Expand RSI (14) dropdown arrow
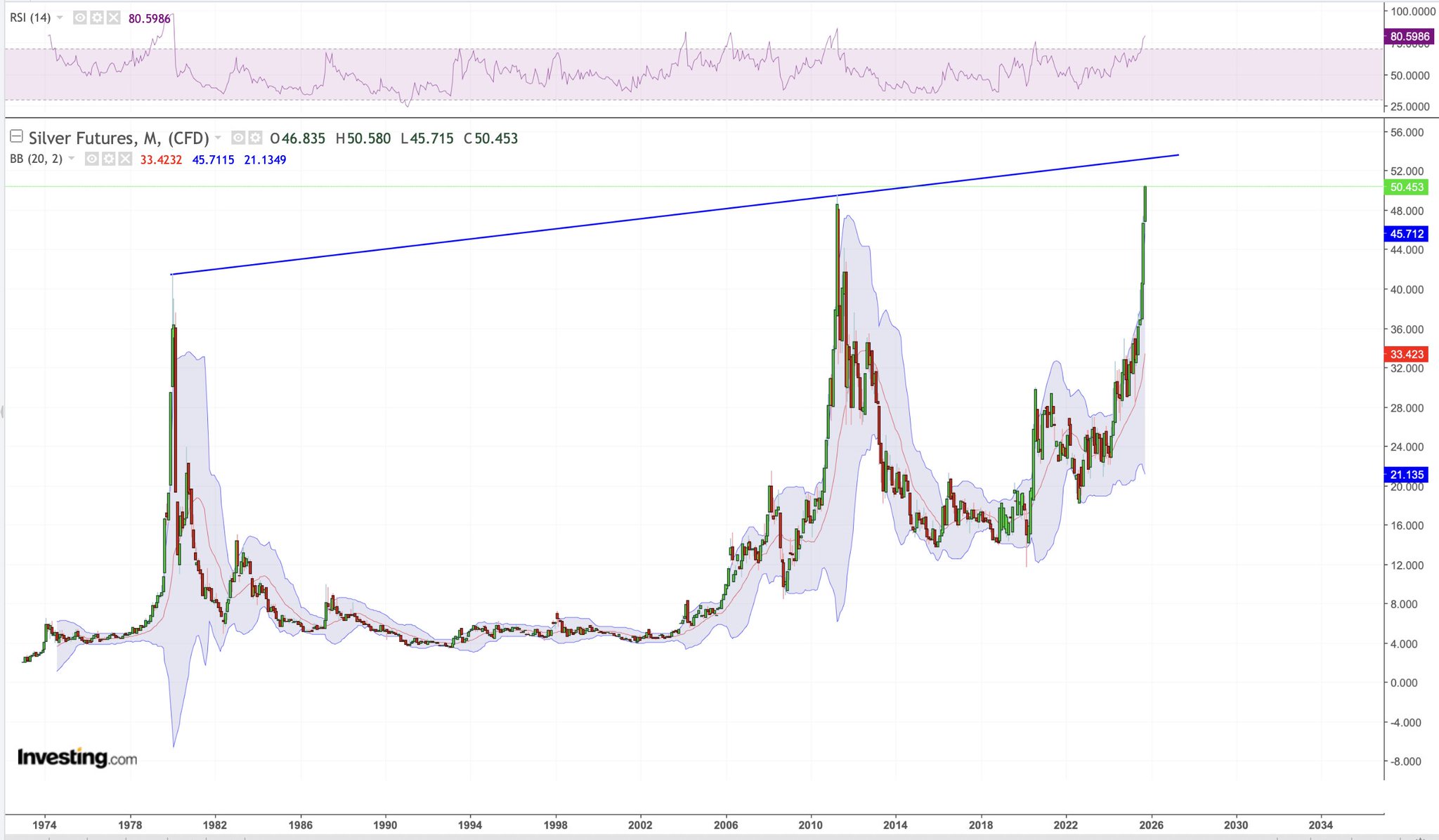Viewport: 1439px width, 840px height. click(60, 18)
